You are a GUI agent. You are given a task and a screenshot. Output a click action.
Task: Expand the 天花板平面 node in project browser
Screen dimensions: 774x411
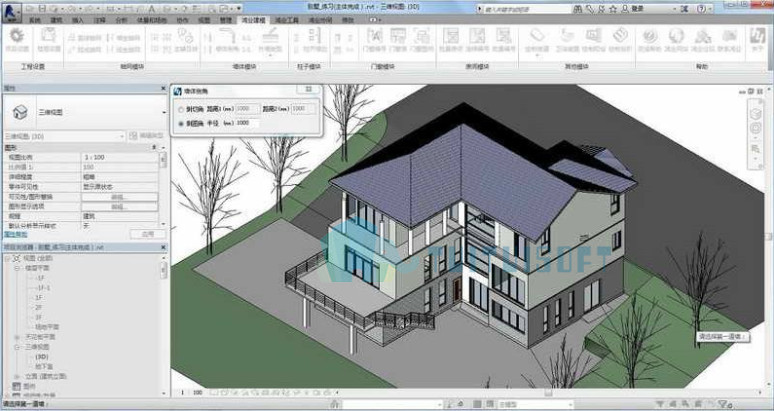16,337
